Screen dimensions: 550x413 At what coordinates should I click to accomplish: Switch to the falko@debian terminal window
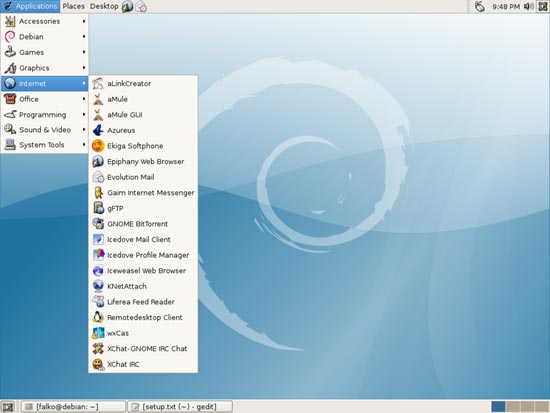point(73,407)
